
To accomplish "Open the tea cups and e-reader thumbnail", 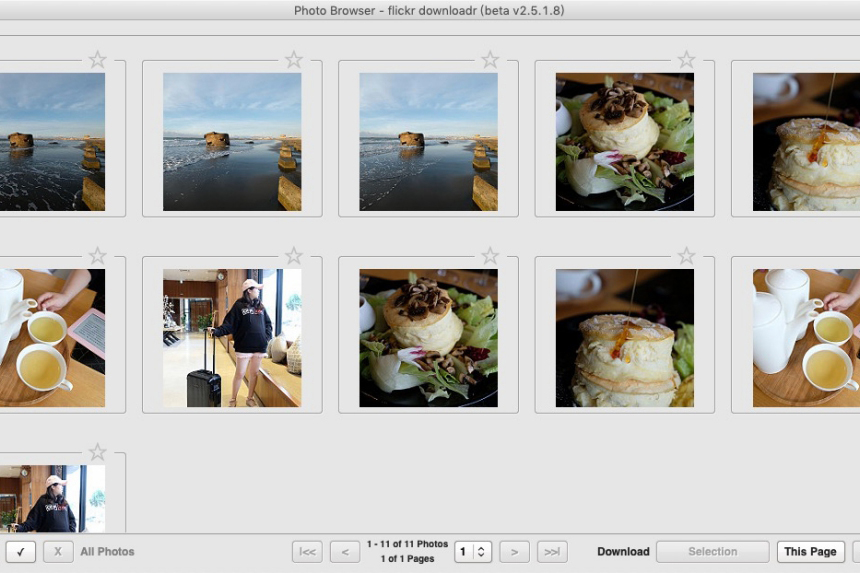I will [52, 338].
